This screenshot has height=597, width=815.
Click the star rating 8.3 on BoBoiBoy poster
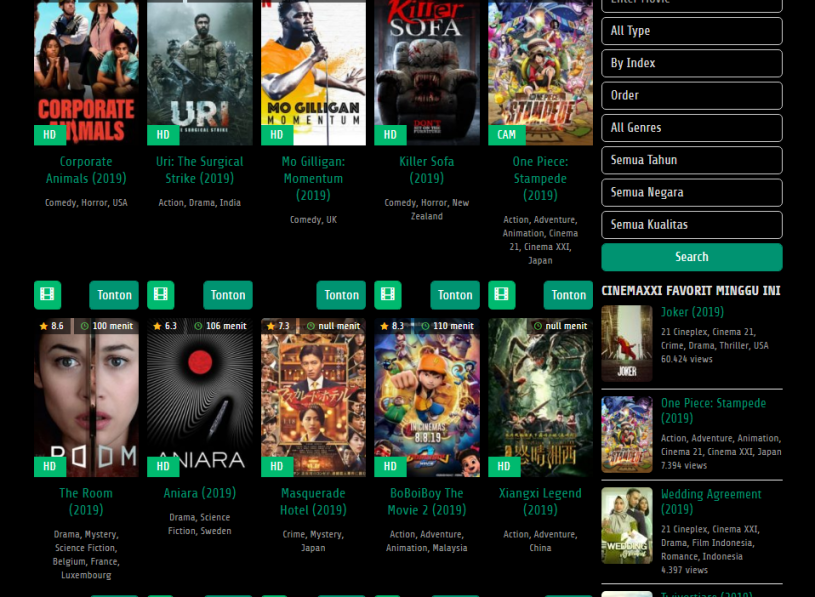pyautogui.click(x=392, y=326)
